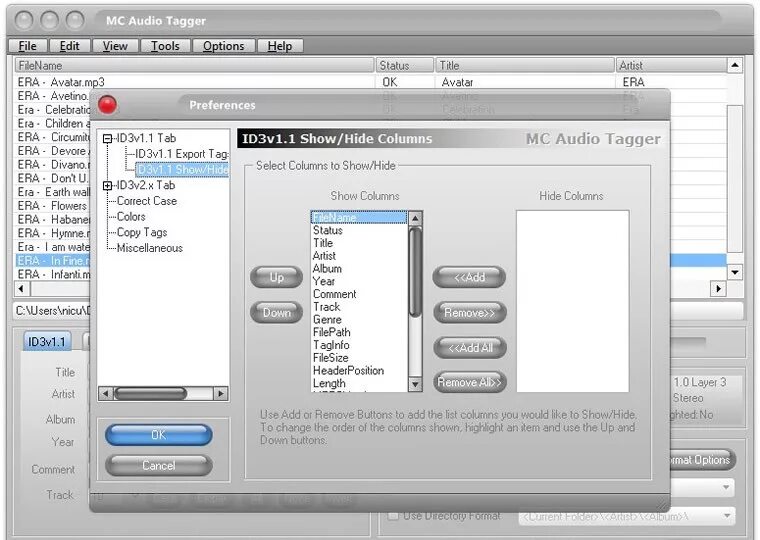Open Copy Tags preferences

point(142,232)
